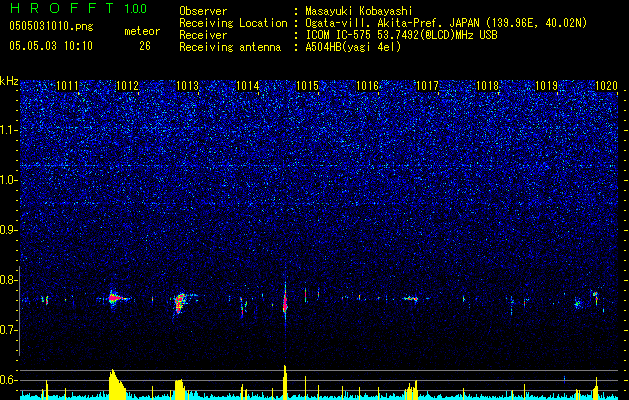
Task: Click the meteor count label
Action: (x=142, y=31)
